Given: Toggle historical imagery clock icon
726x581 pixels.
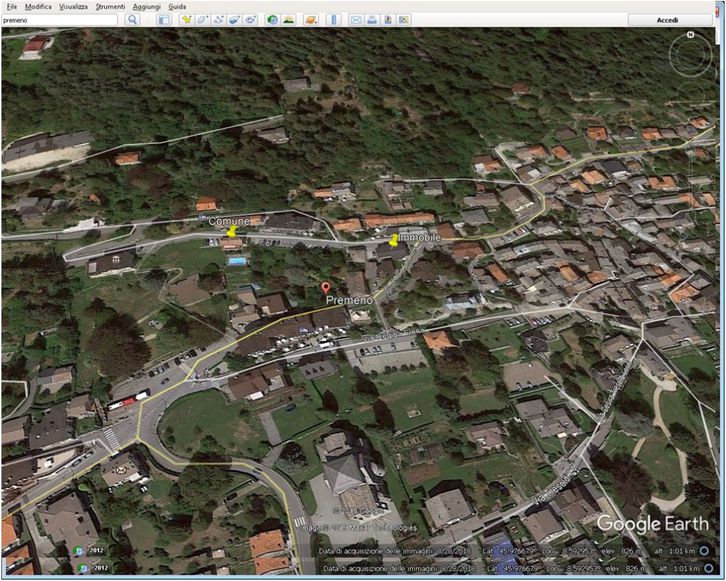Looking at the screenshot, I should click(x=272, y=20).
